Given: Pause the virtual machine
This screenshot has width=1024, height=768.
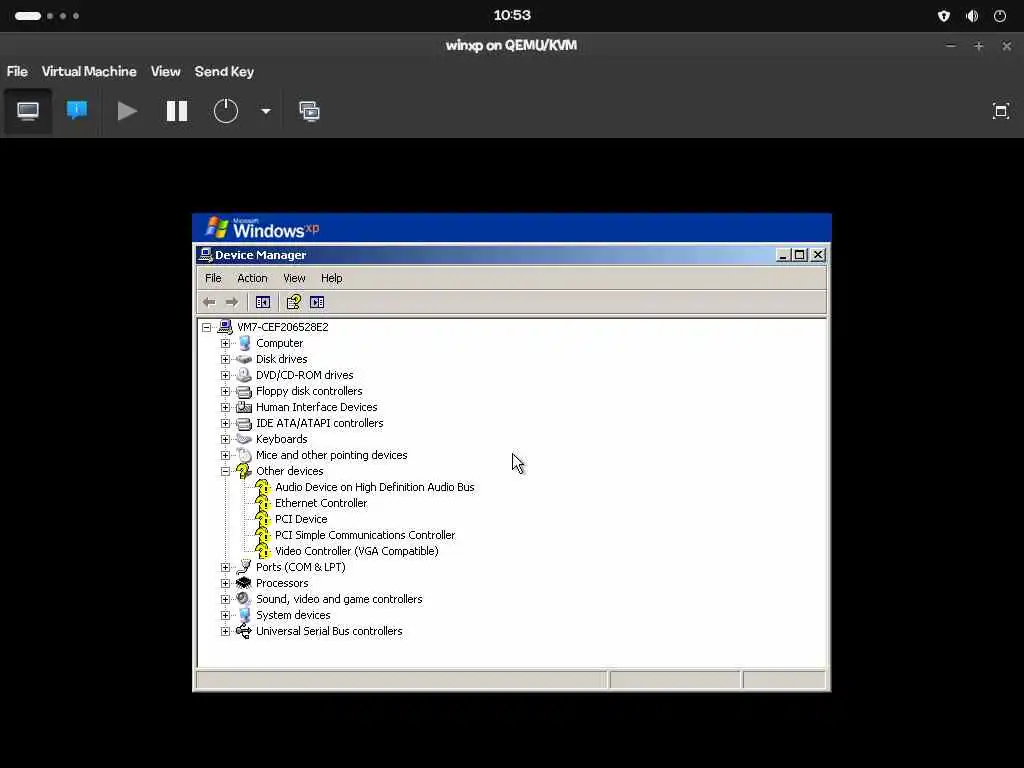Looking at the screenshot, I should tap(176, 111).
